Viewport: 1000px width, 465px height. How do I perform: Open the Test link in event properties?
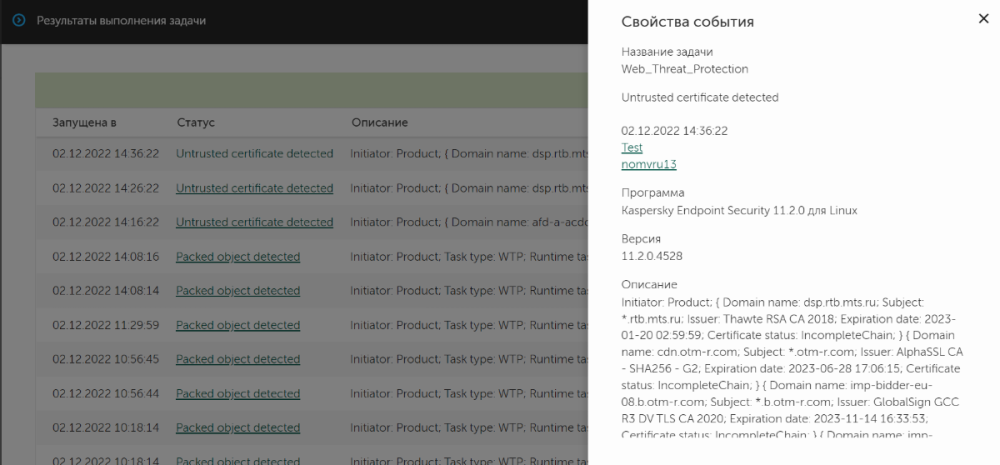pyautogui.click(x=632, y=147)
